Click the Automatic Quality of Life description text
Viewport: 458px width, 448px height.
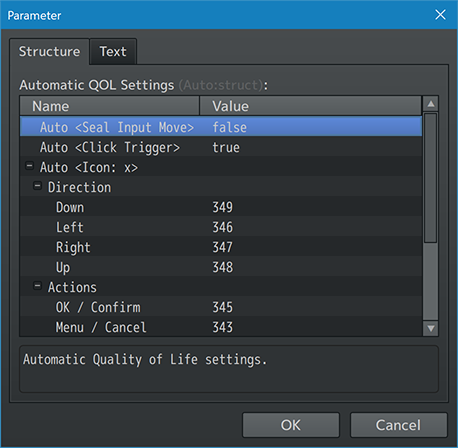point(145,360)
